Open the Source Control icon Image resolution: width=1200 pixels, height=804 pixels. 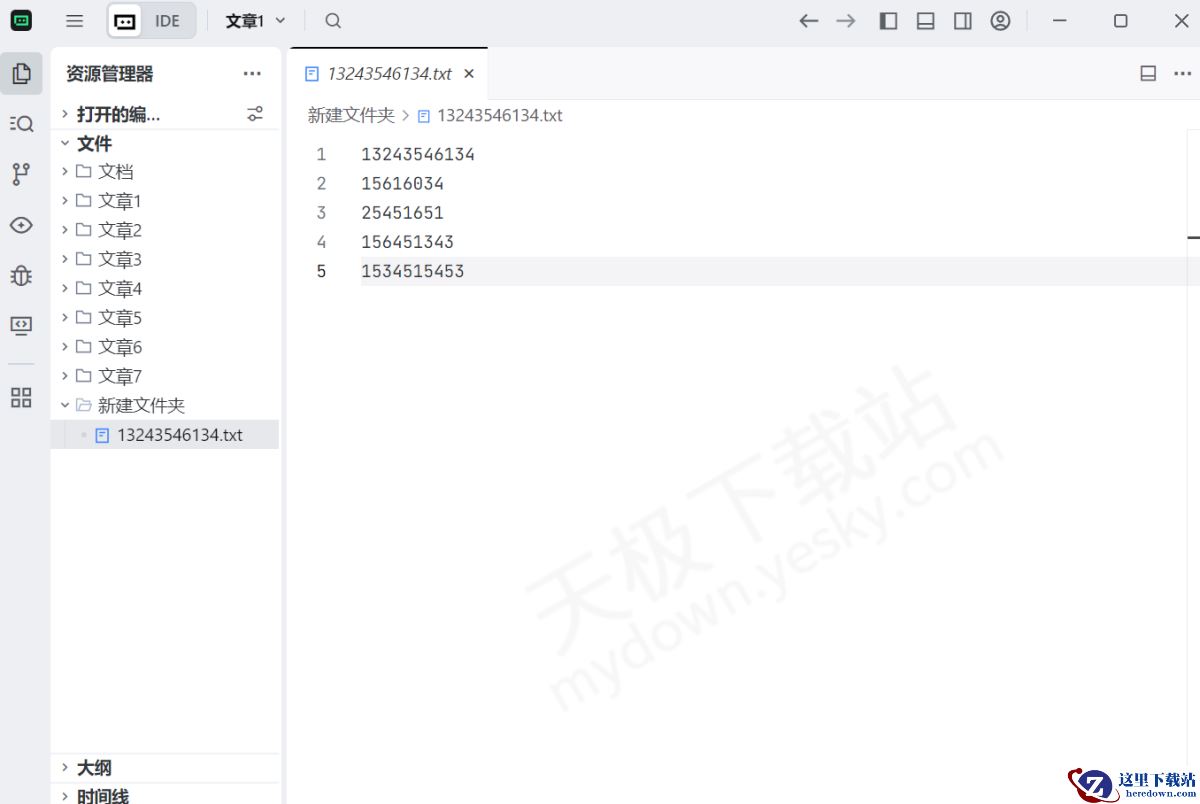coord(21,173)
